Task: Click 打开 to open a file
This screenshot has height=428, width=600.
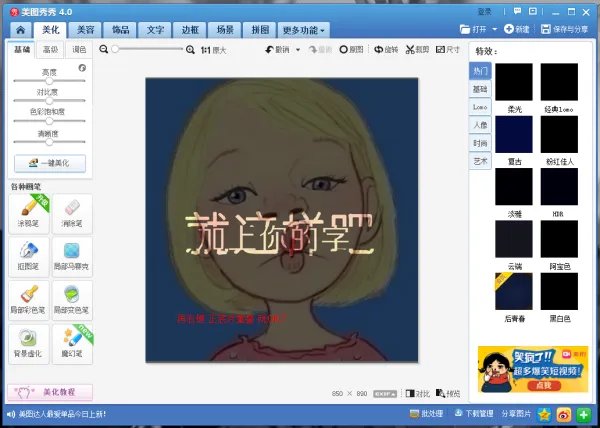Action: (473, 29)
